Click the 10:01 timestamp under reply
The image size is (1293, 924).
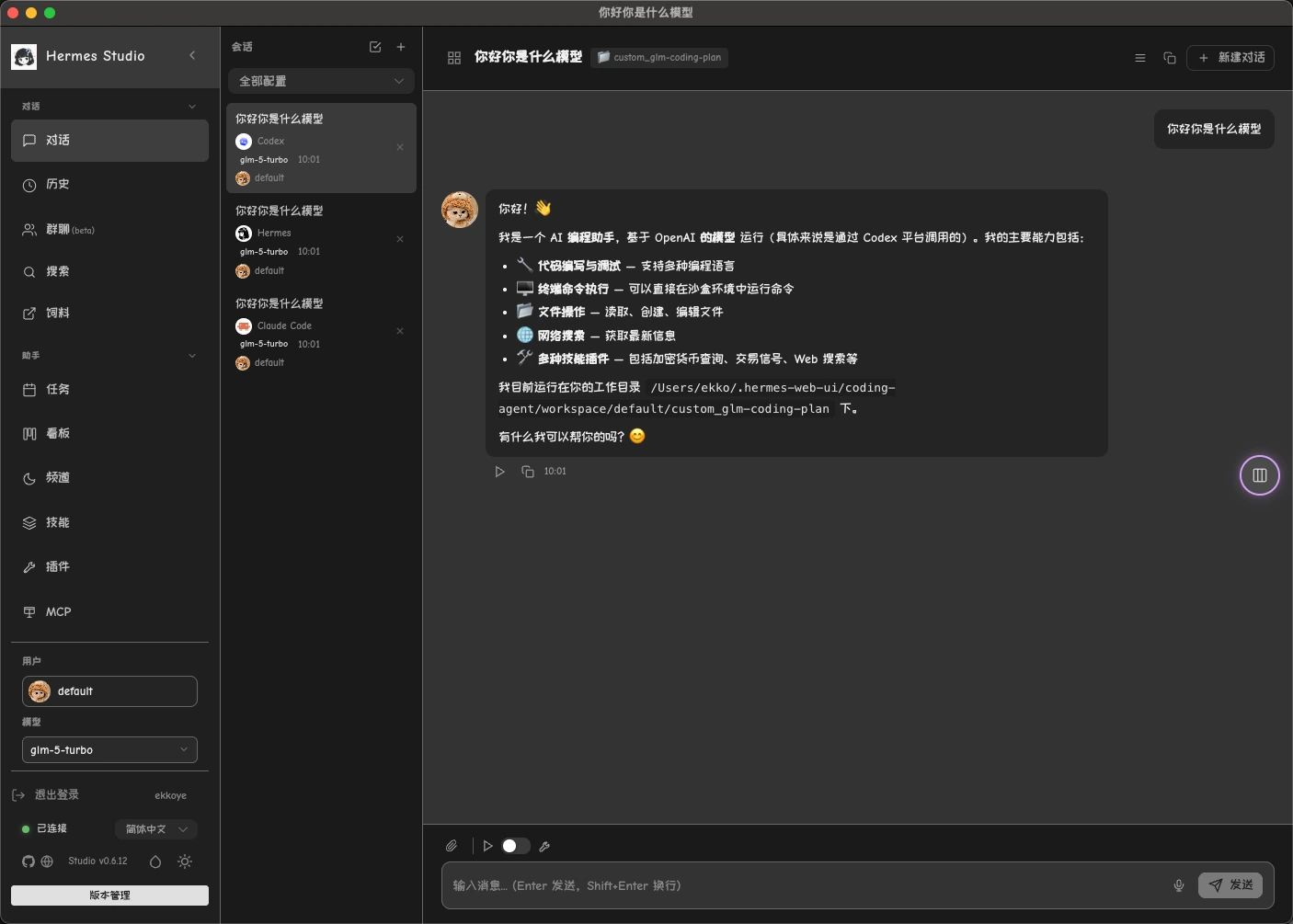(x=555, y=472)
